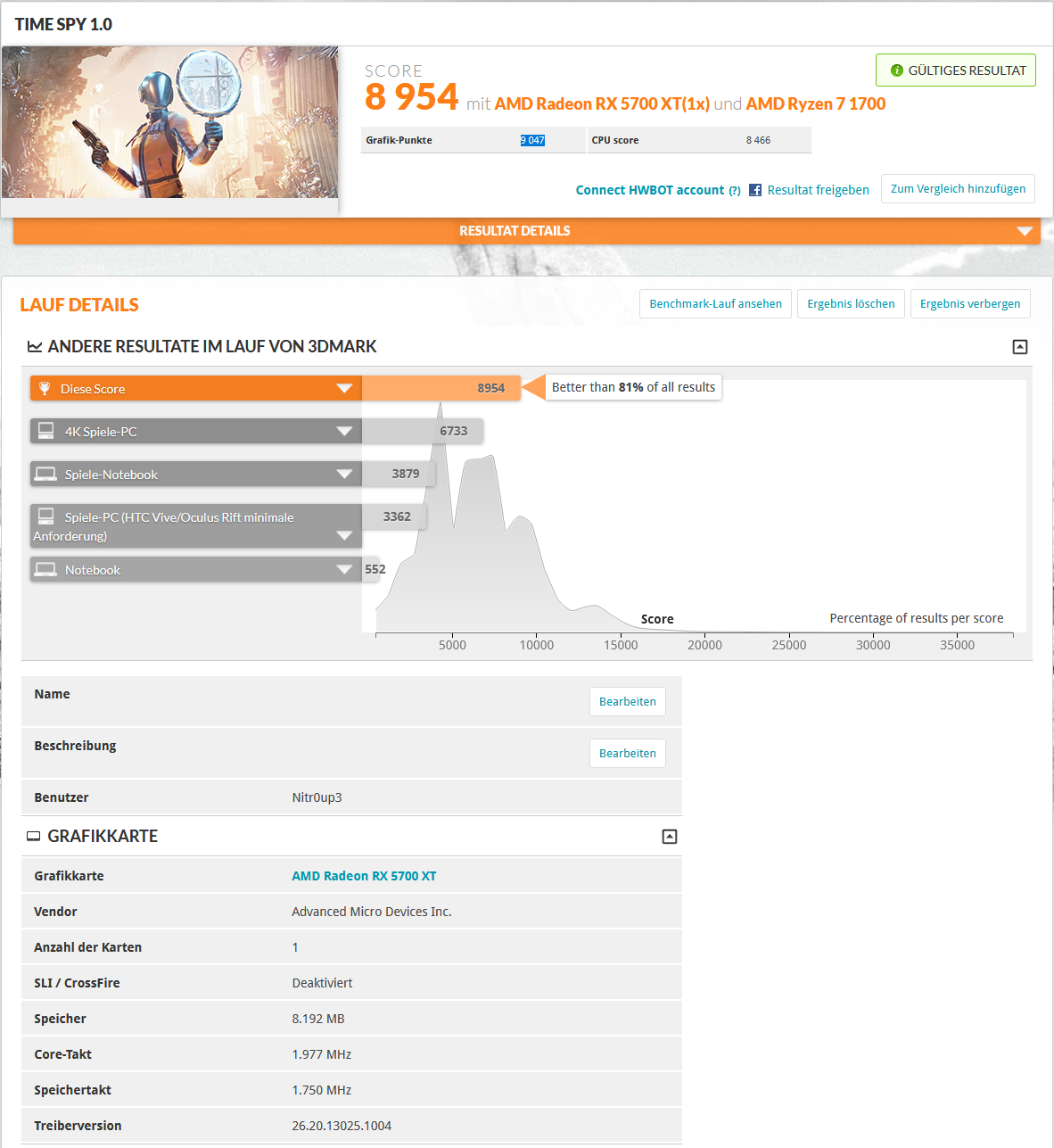Viewport: 1054px width, 1148px height.
Task: Click the laptop icon of the Notebook row
Action: coord(45,569)
